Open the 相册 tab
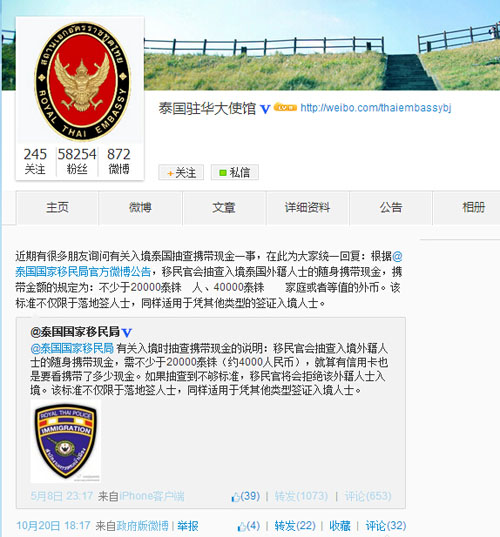The width and height of the screenshot is (500, 537). (474, 208)
